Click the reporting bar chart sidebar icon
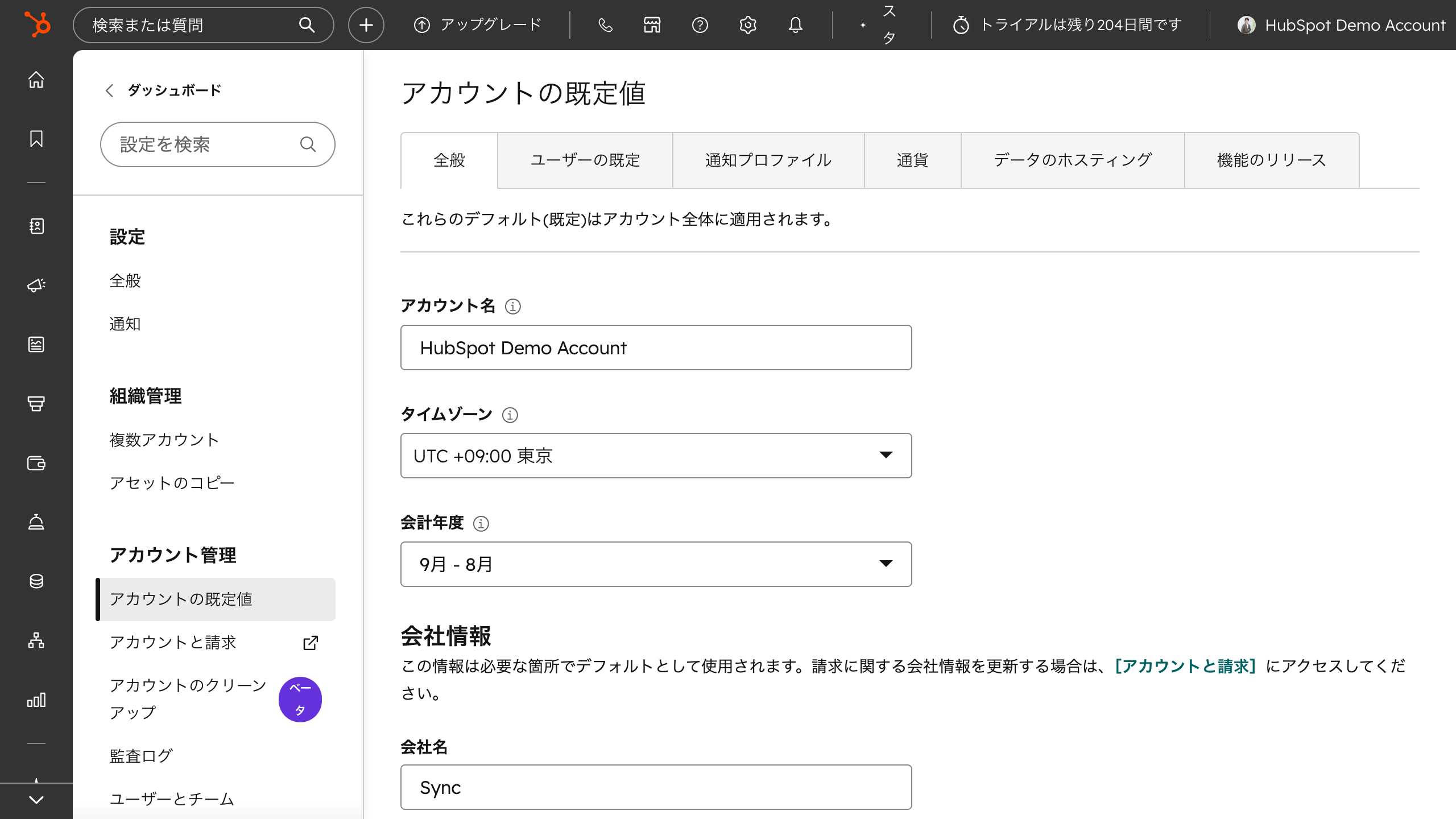The image size is (1456, 819). click(x=36, y=700)
